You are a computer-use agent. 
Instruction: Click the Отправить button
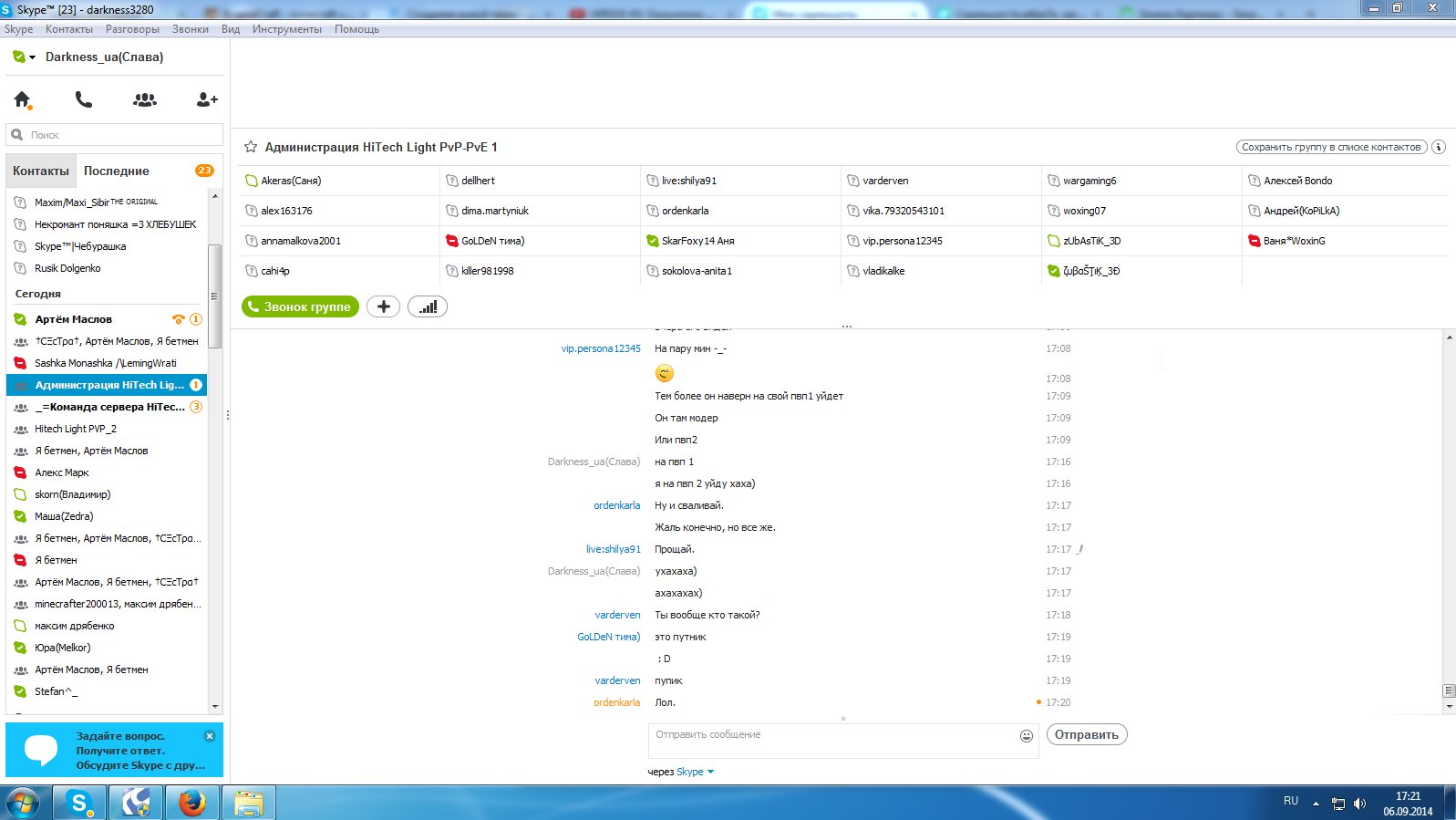[1087, 734]
